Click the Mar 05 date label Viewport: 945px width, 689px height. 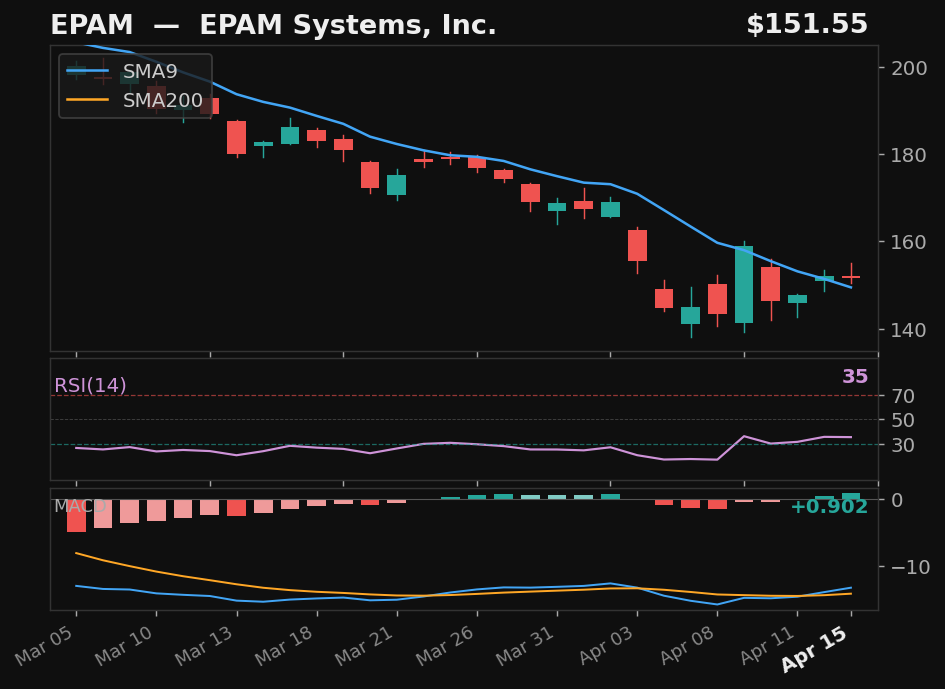point(44,645)
